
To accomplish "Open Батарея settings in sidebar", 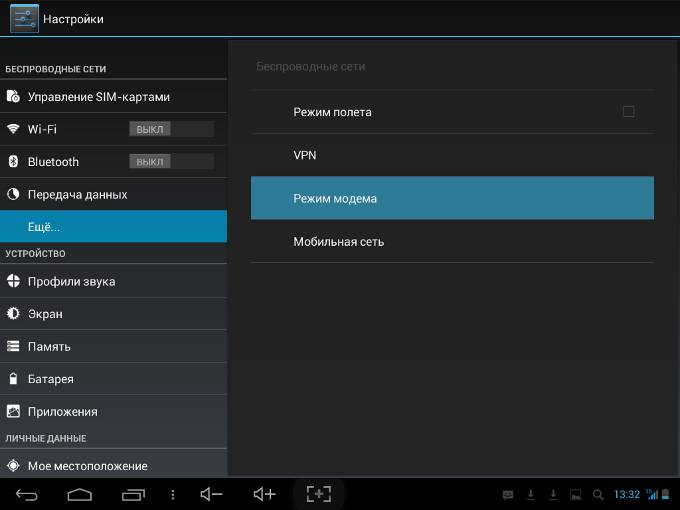I will (113, 379).
